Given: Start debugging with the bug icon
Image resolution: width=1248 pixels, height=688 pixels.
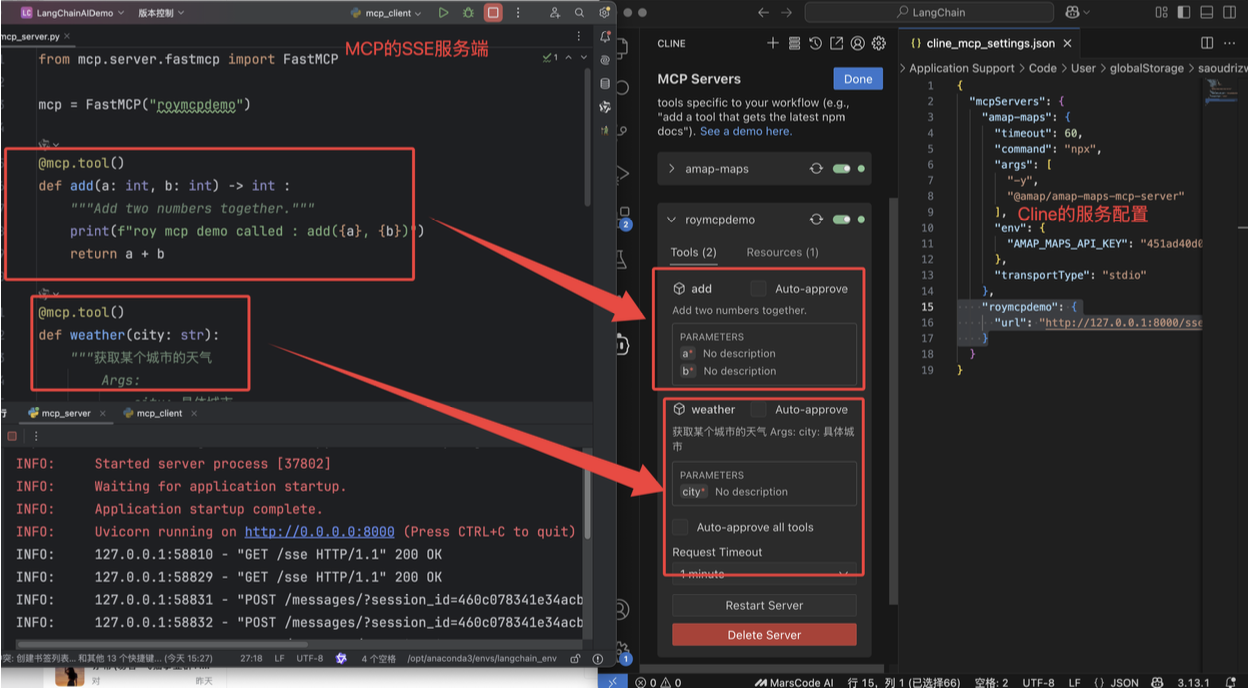Looking at the screenshot, I should pos(468,13).
